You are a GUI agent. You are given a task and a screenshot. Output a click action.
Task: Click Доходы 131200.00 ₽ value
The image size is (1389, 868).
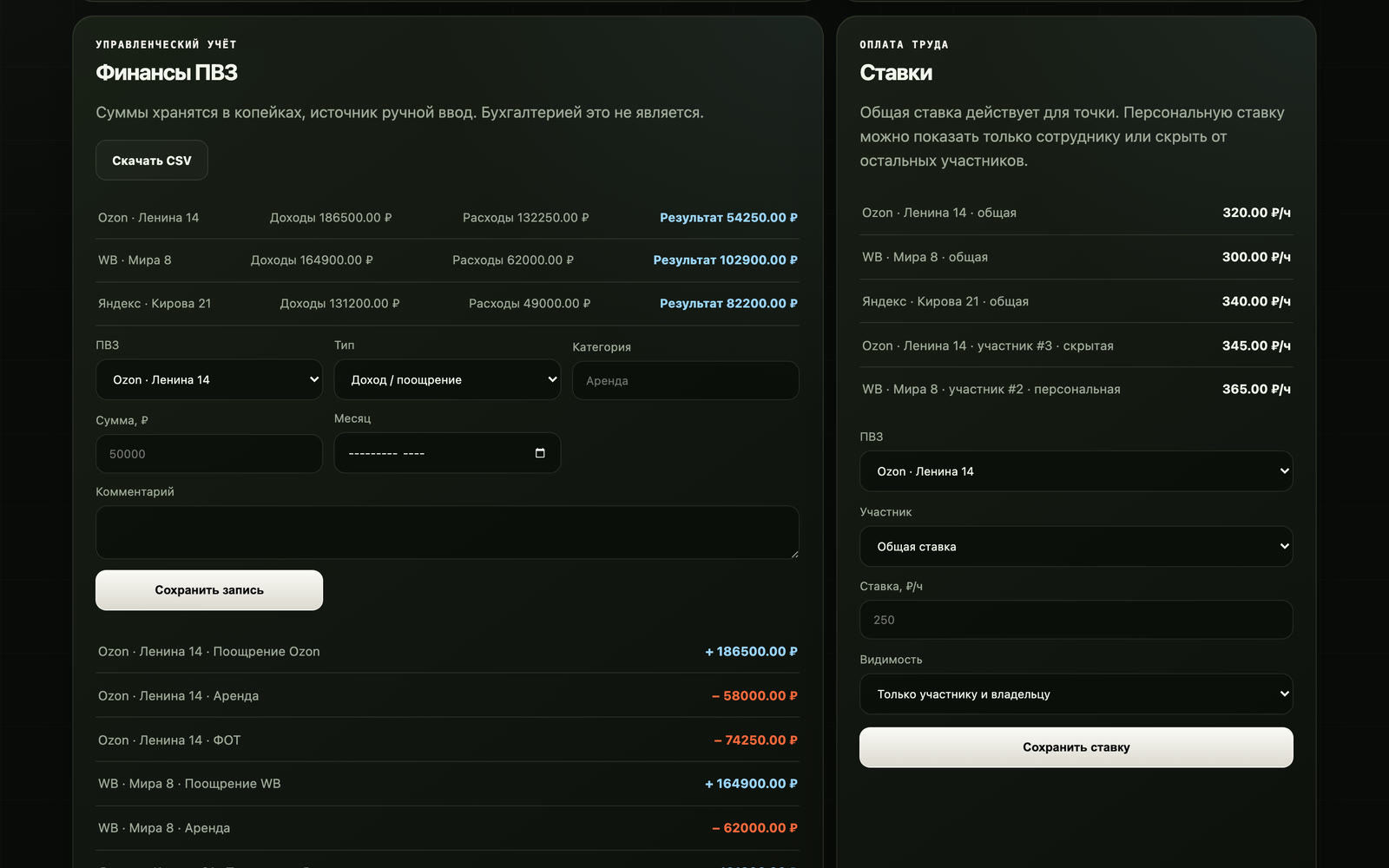[339, 304]
